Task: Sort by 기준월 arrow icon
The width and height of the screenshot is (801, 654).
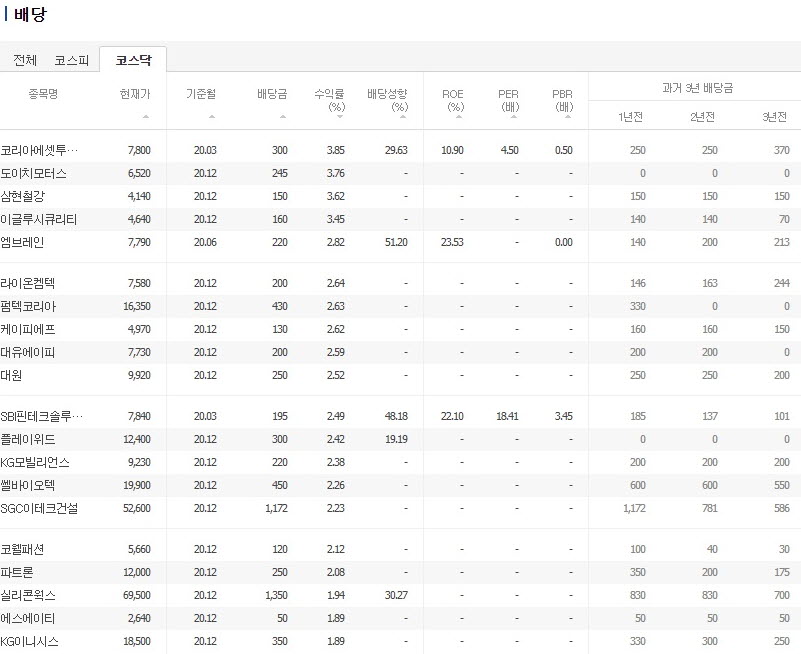Action: (212, 117)
